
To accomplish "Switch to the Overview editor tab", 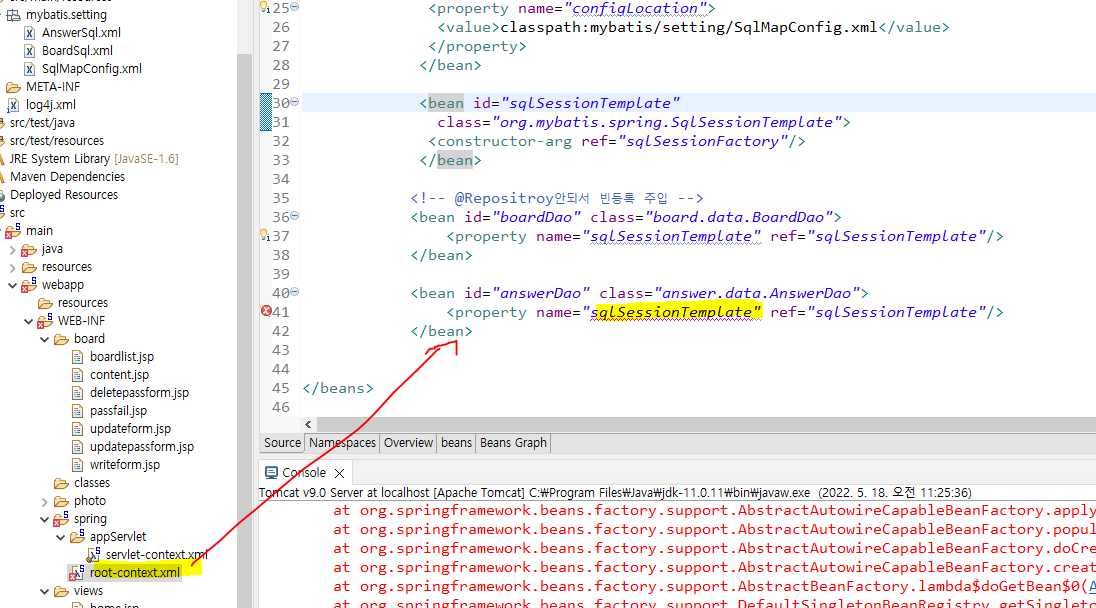I will pyautogui.click(x=408, y=442).
